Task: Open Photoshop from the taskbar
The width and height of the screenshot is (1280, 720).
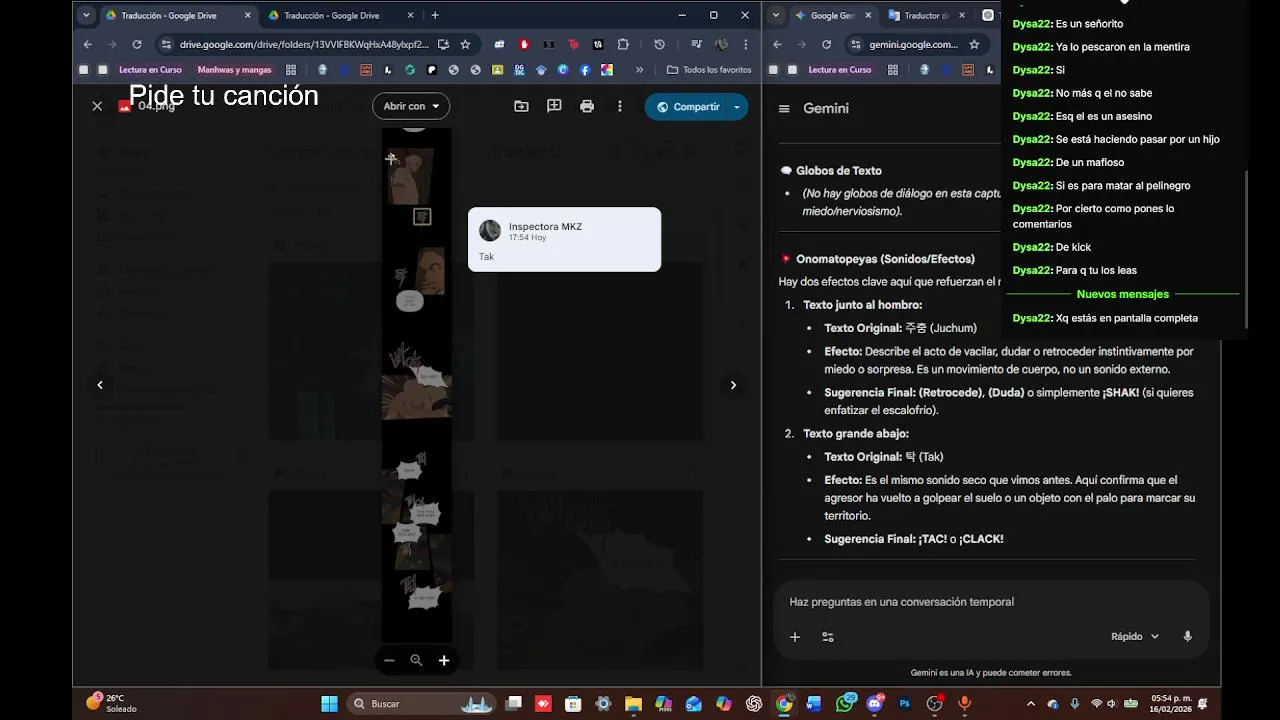Action: tap(905, 704)
